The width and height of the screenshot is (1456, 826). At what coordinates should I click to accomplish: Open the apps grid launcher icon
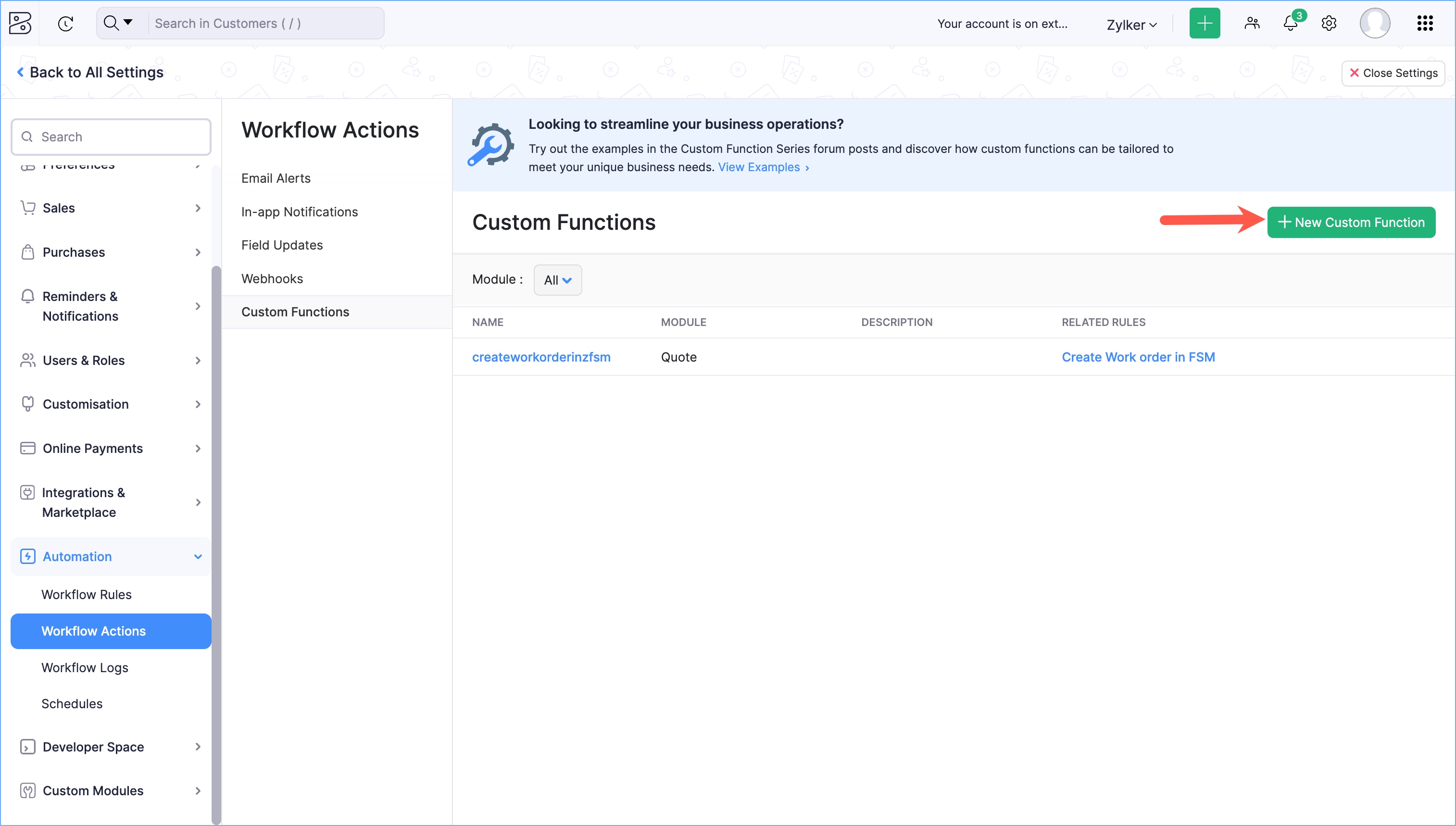(1425, 23)
